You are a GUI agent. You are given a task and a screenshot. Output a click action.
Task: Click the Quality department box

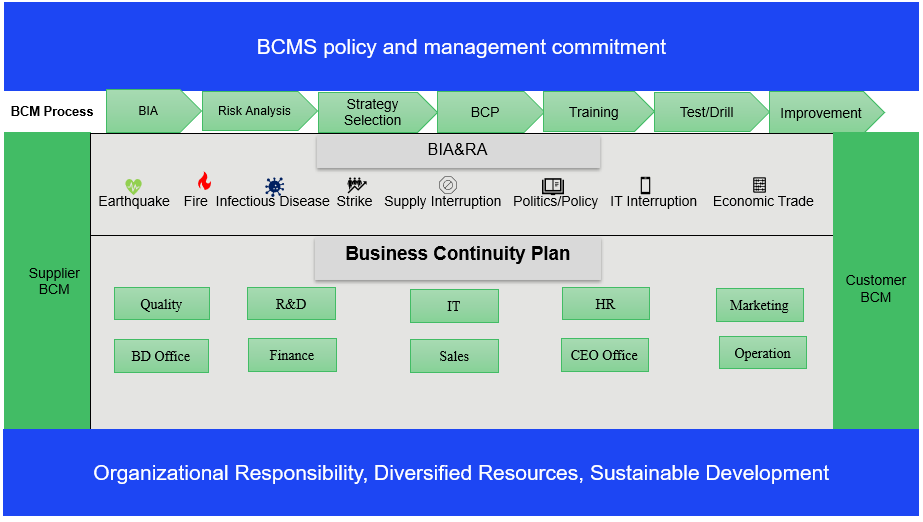161,304
